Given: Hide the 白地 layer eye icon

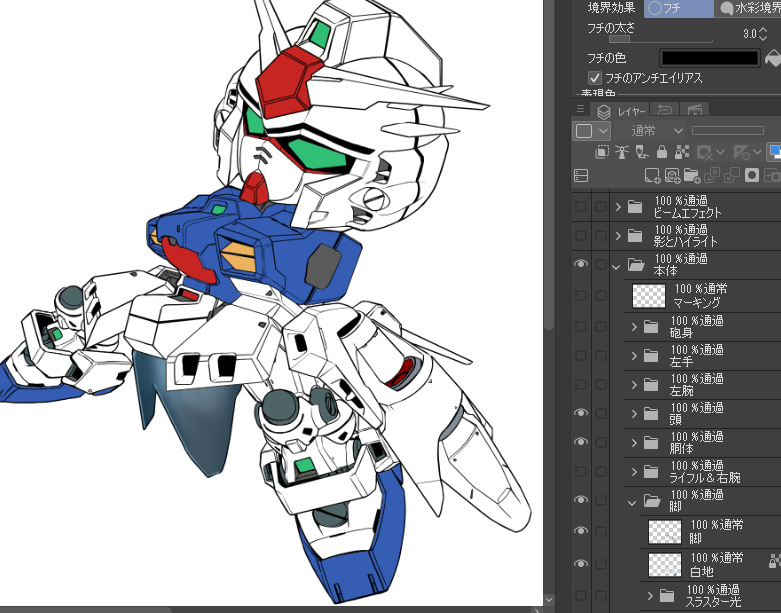Looking at the screenshot, I should (x=581, y=563).
